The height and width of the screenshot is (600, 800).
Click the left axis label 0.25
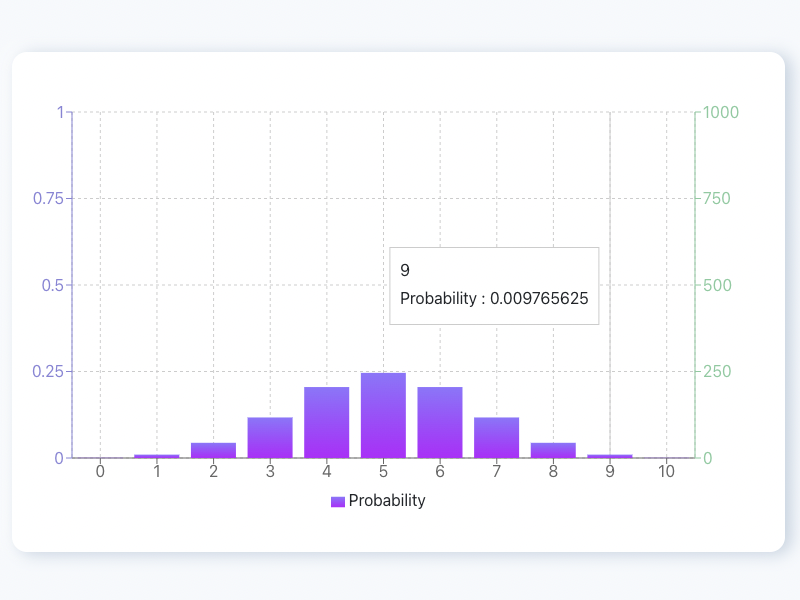click(48, 371)
